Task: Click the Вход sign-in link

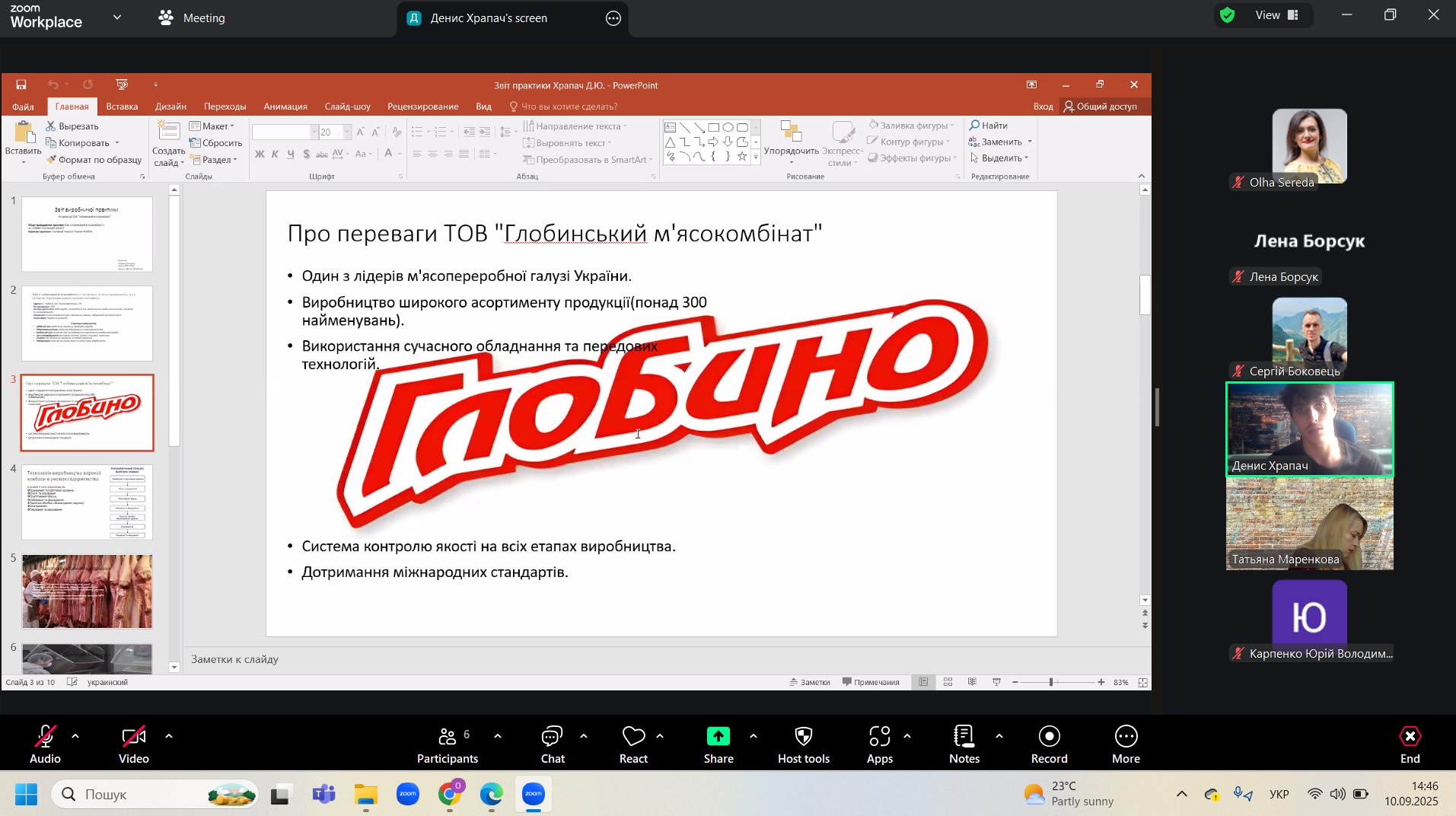Action: point(1043,107)
